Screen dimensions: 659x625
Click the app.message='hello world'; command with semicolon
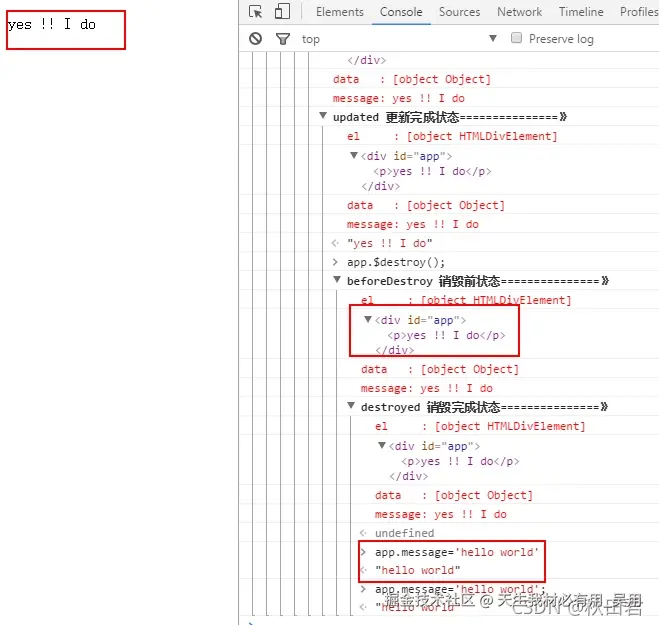pyautogui.click(x=460, y=589)
